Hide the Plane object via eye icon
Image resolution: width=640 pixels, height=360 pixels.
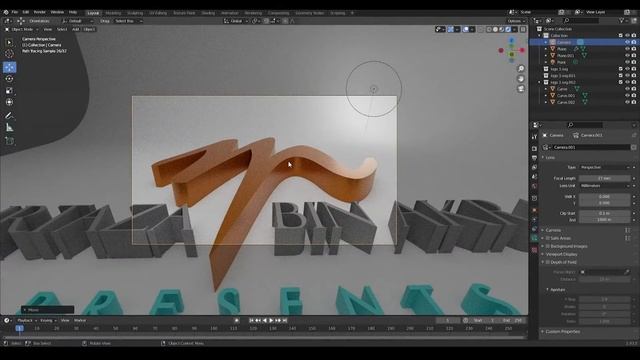coord(627,49)
